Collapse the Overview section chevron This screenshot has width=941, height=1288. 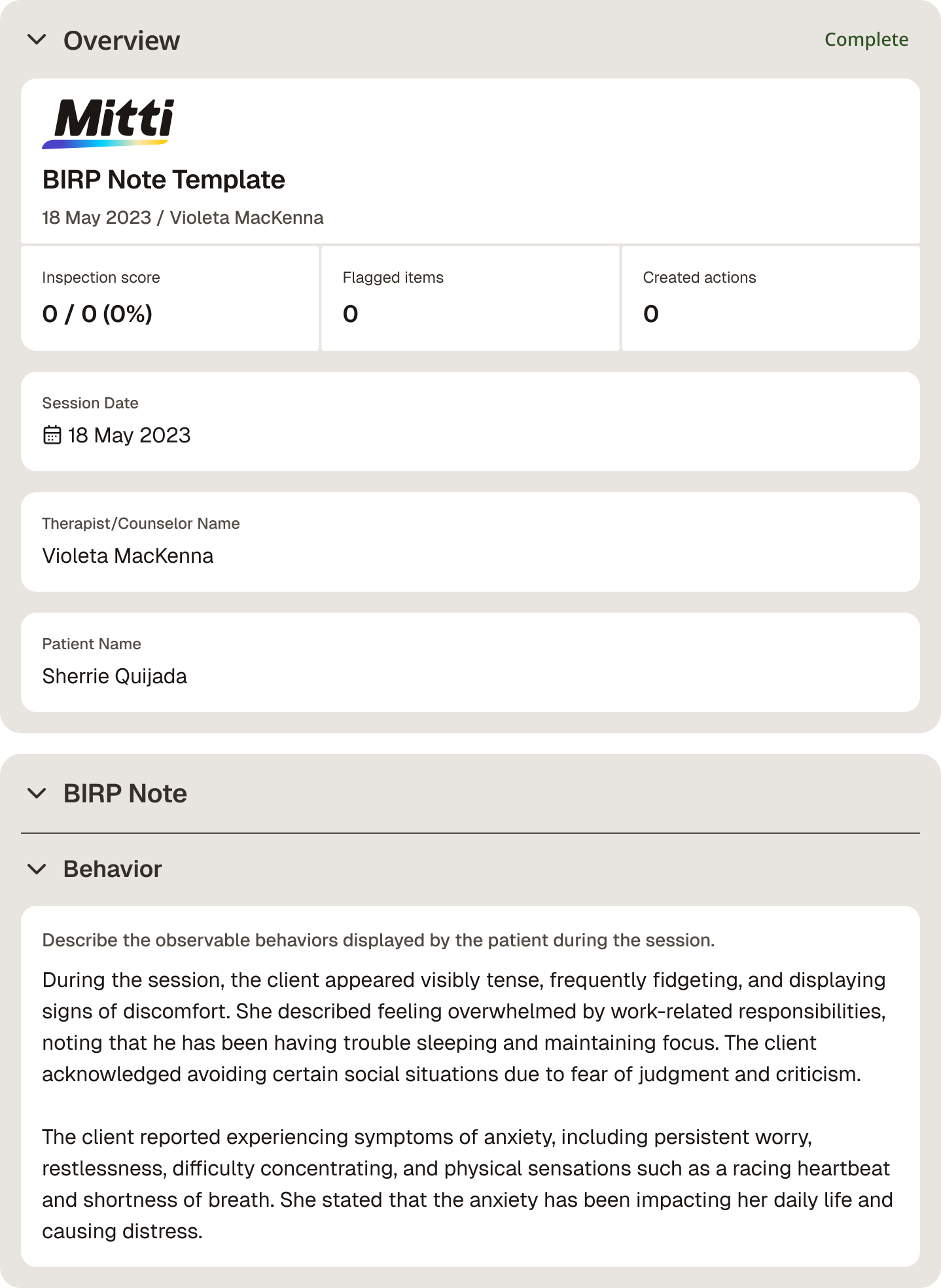[37, 40]
